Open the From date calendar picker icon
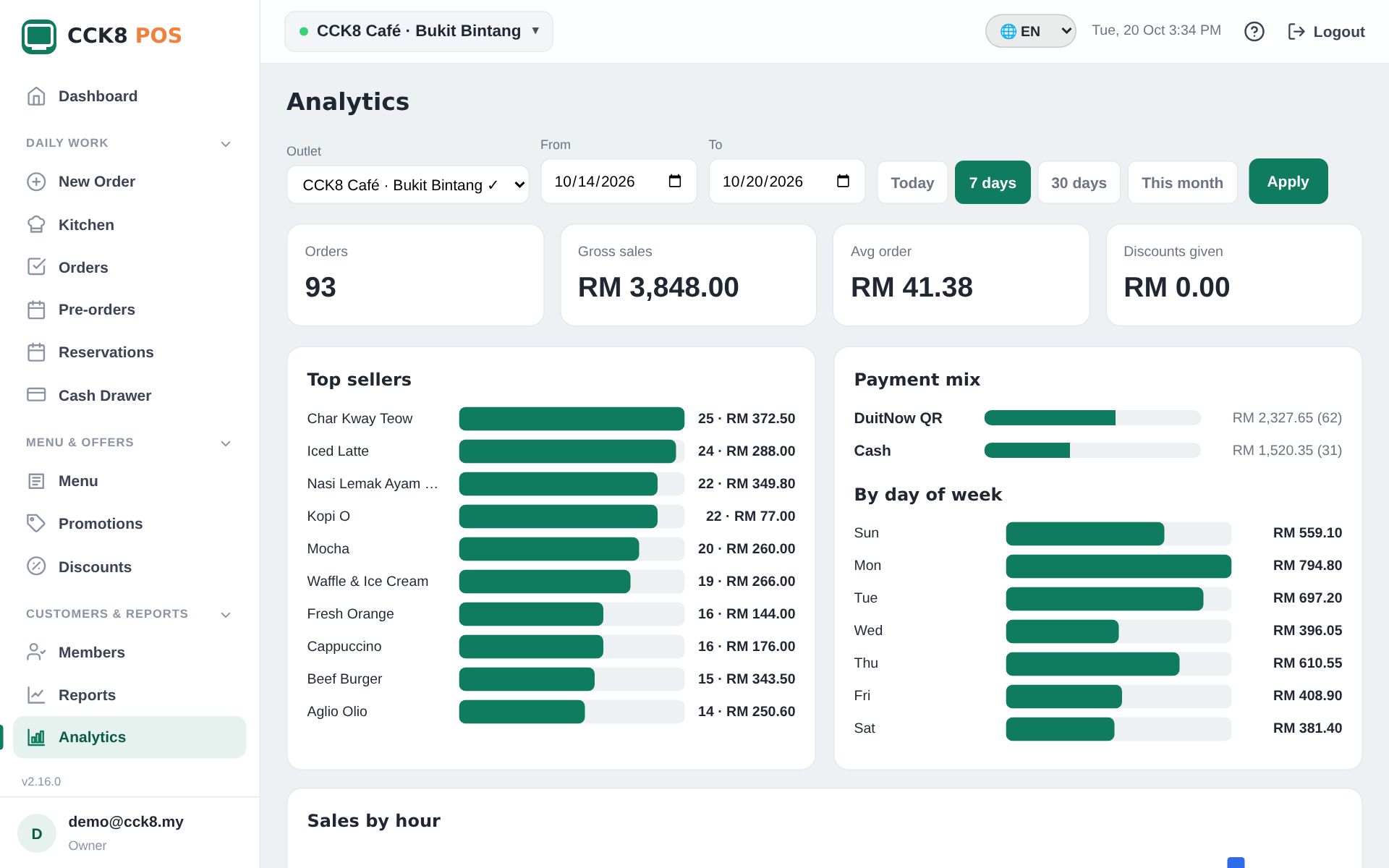 [x=675, y=181]
